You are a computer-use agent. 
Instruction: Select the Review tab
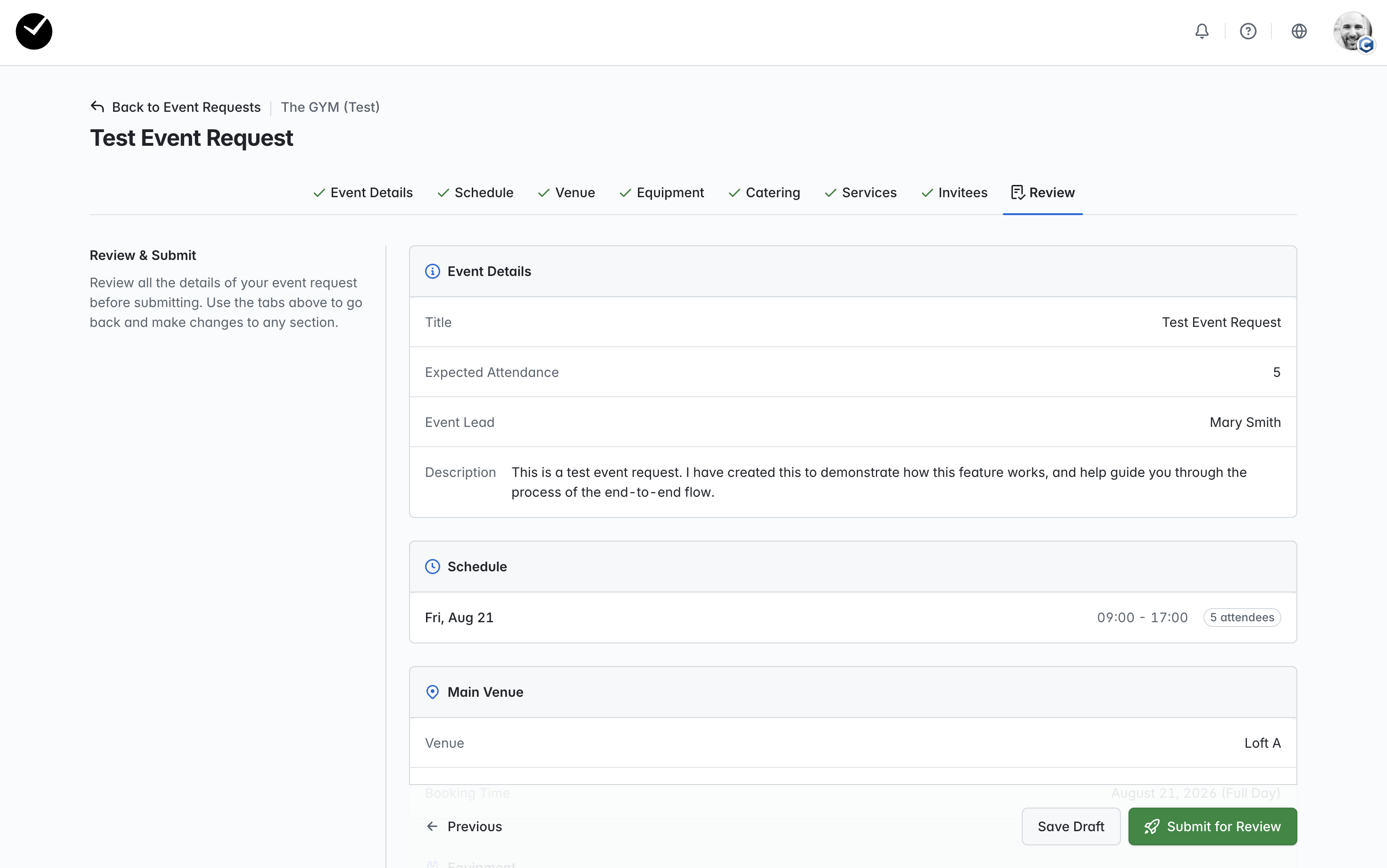point(1043,193)
